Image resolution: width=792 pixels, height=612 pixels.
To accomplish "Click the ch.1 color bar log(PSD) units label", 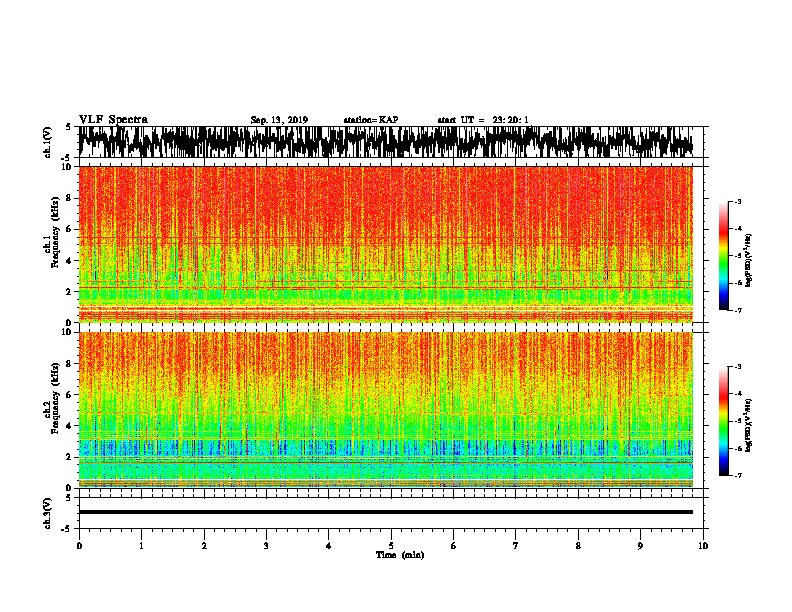I will [749, 261].
